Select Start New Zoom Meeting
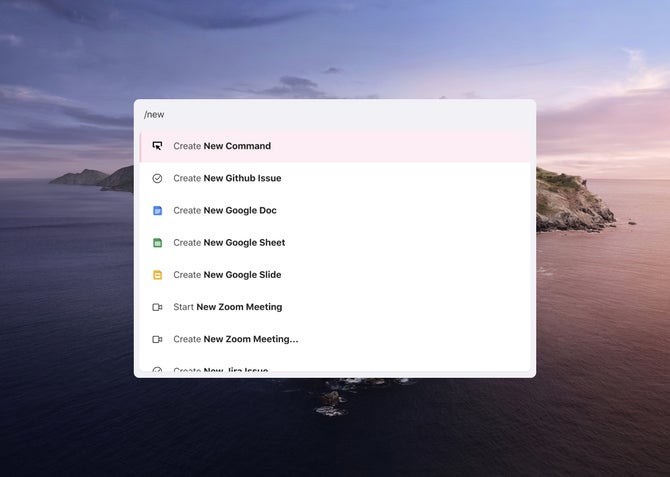This screenshot has height=477, width=670. click(x=335, y=307)
